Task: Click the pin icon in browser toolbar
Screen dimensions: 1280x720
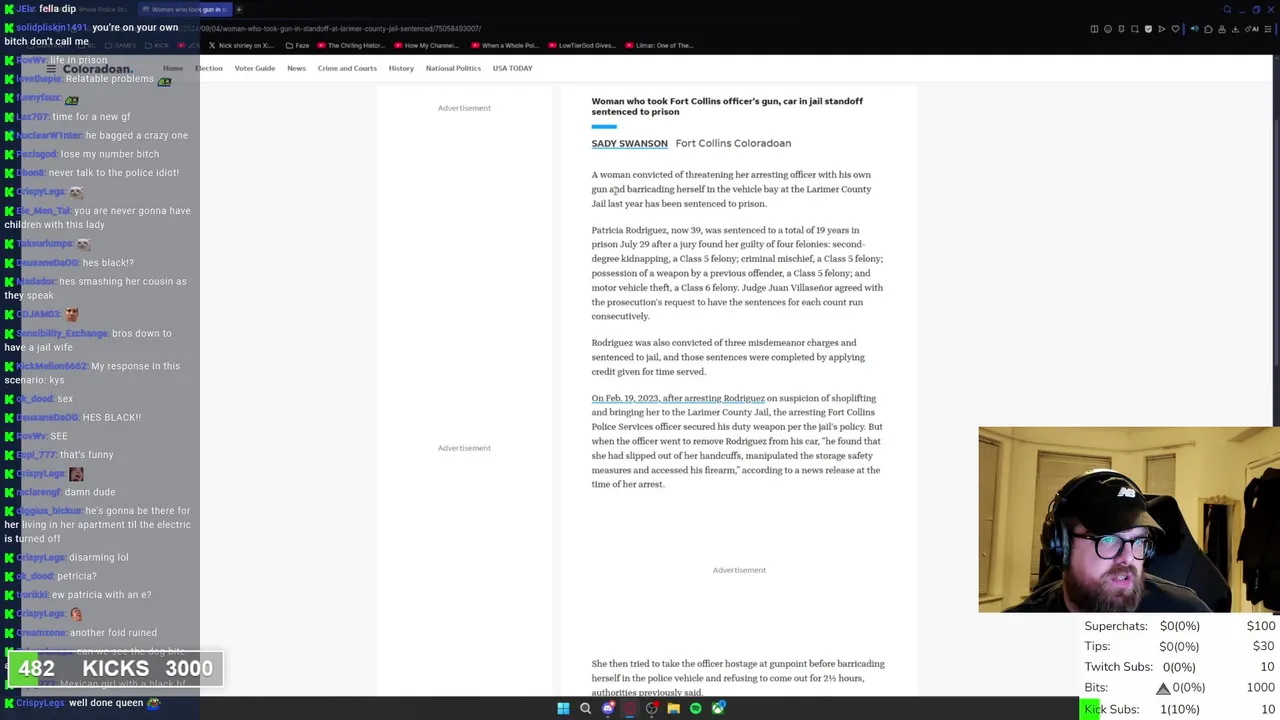Action: pyautogui.click(x=1121, y=29)
